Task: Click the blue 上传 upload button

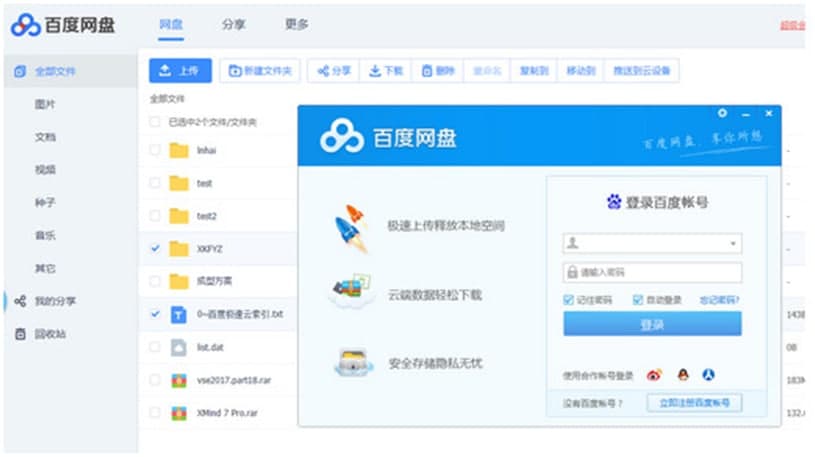Action: [x=180, y=71]
